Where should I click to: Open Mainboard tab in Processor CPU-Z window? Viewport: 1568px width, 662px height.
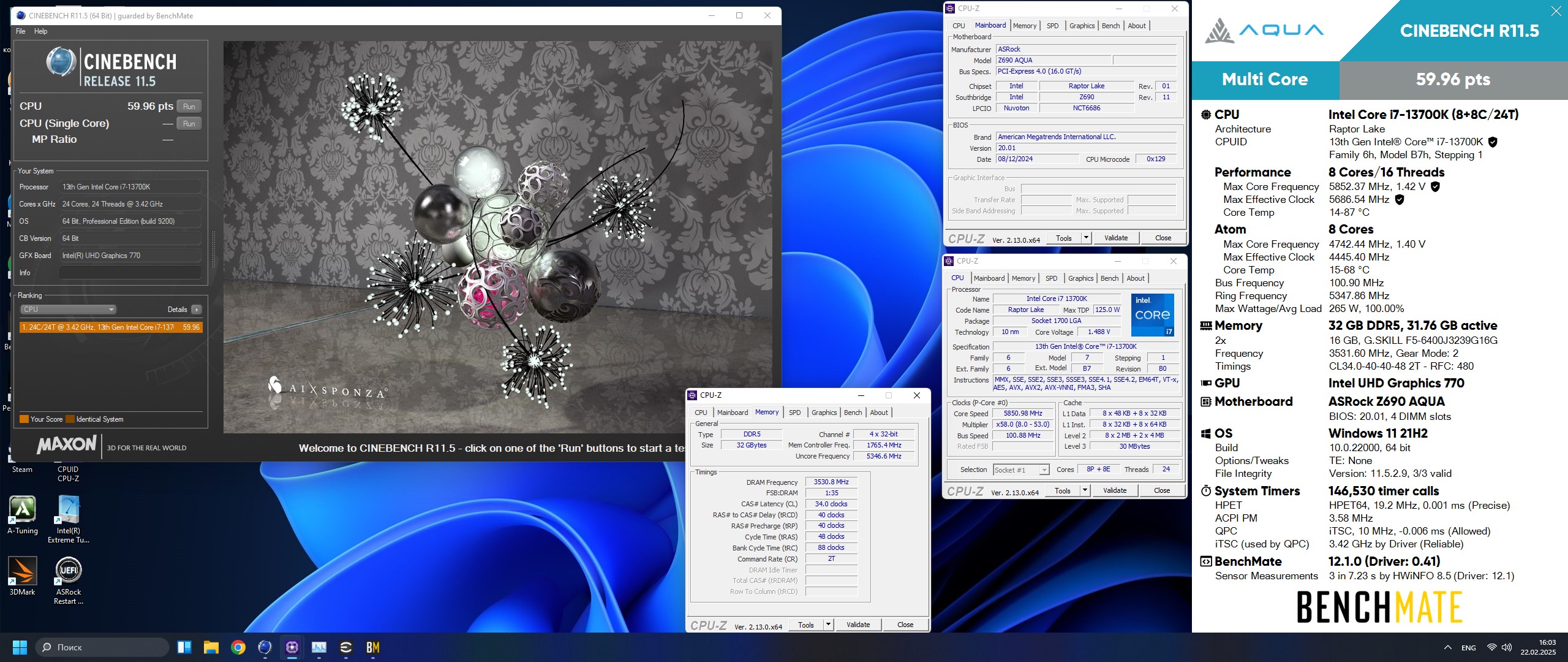tap(989, 278)
